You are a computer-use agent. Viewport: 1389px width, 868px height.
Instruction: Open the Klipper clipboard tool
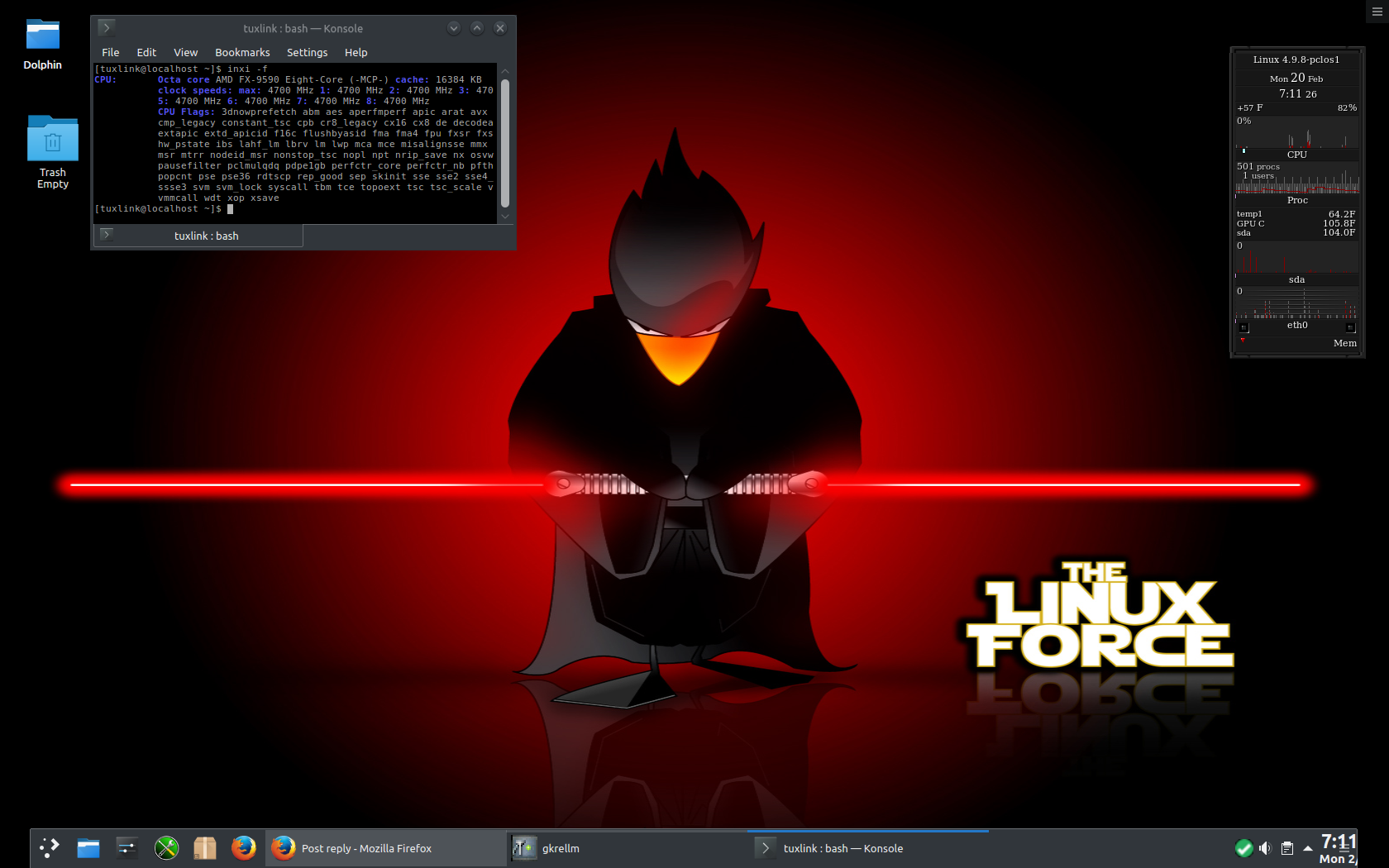click(x=1287, y=847)
